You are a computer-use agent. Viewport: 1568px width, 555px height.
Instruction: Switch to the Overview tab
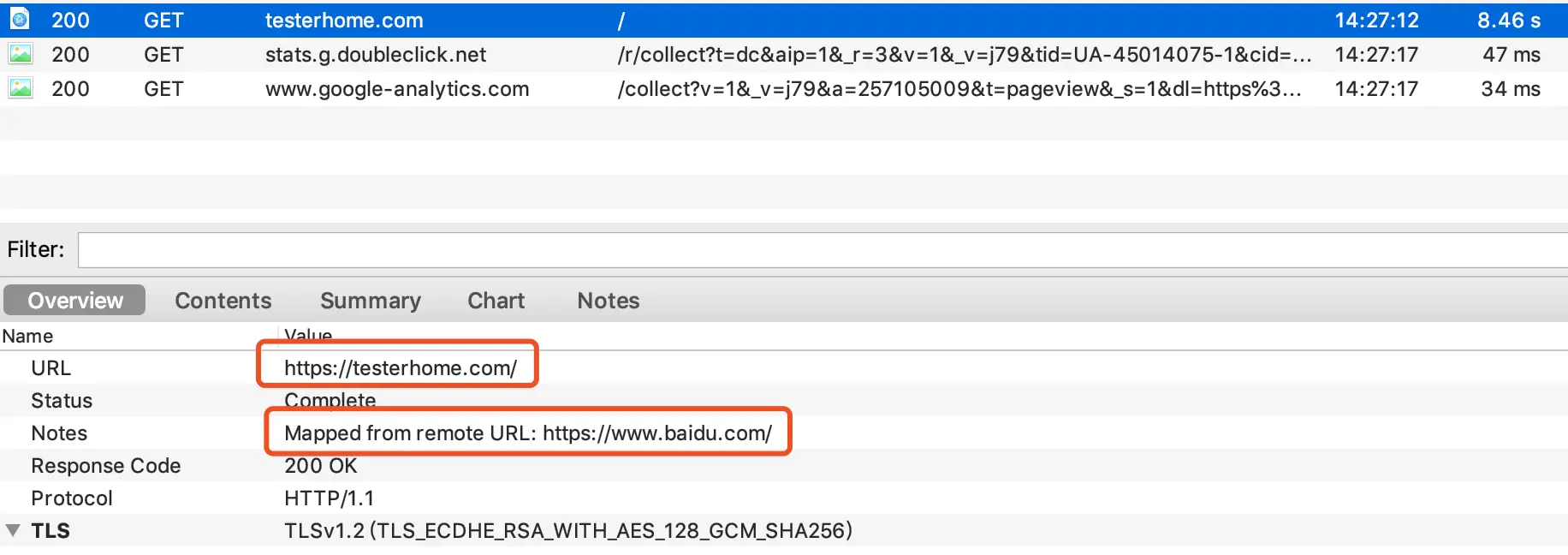[74, 301]
